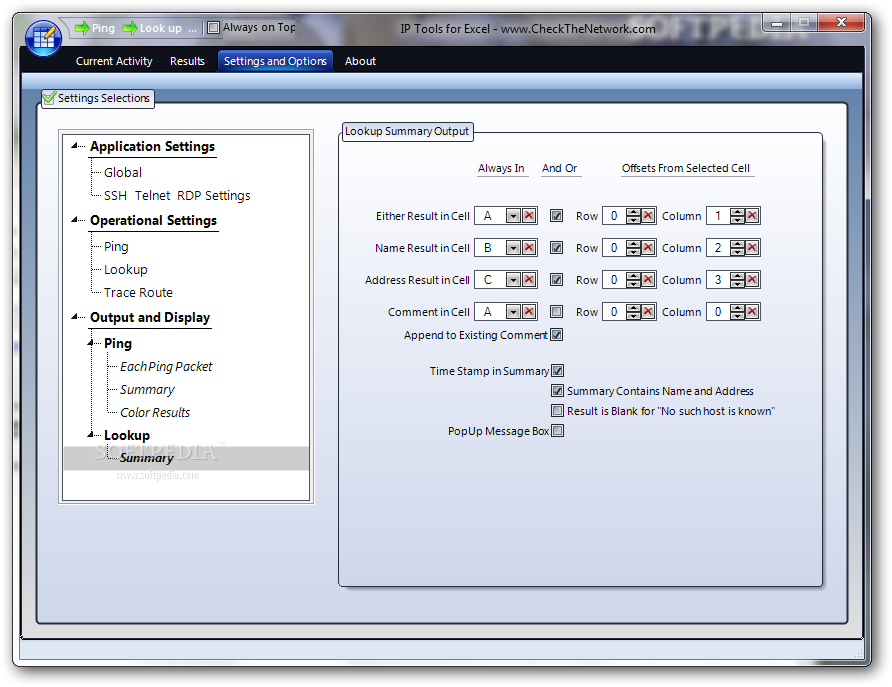The height and width of the screenshot is (687, 892).
Task: Clear Either Result cell with red X
Action: point(529,216)
